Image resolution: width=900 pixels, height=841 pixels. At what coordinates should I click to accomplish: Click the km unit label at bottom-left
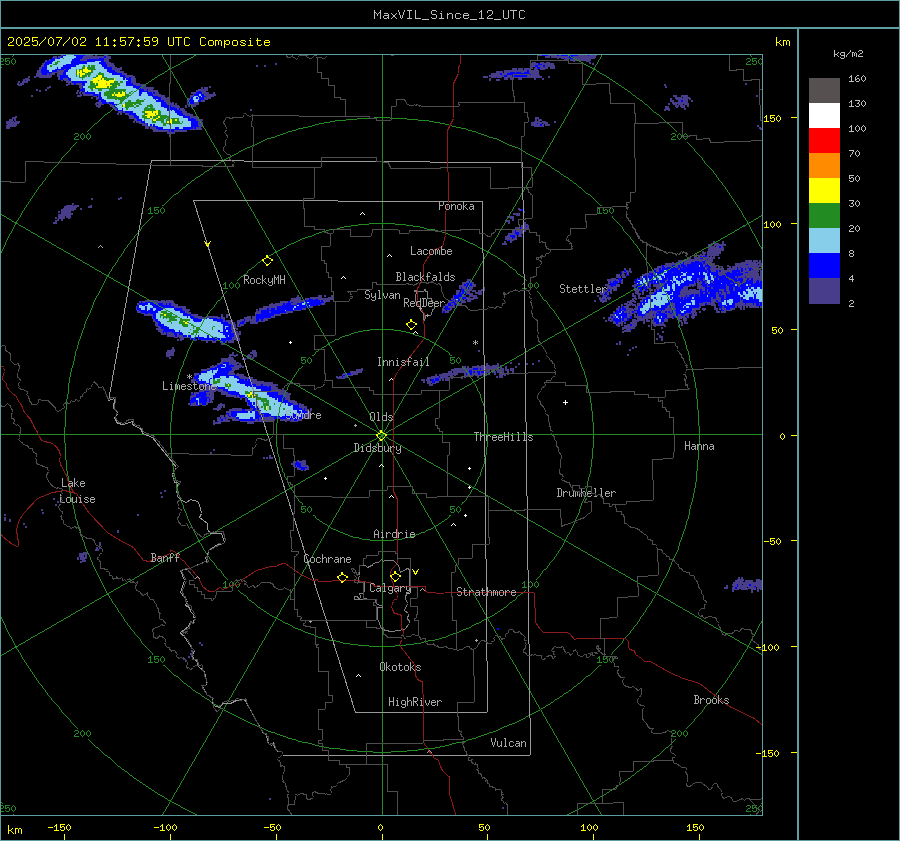[14, 830]
